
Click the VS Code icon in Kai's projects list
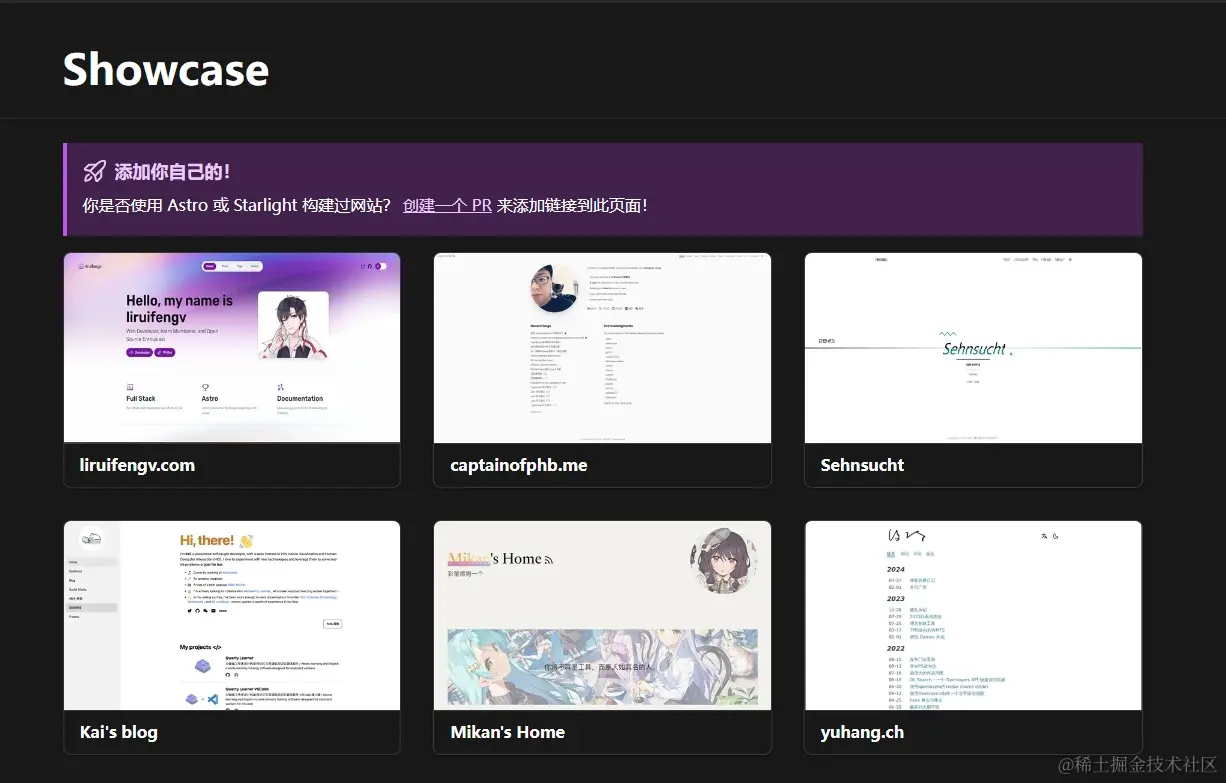pos(213,699)
